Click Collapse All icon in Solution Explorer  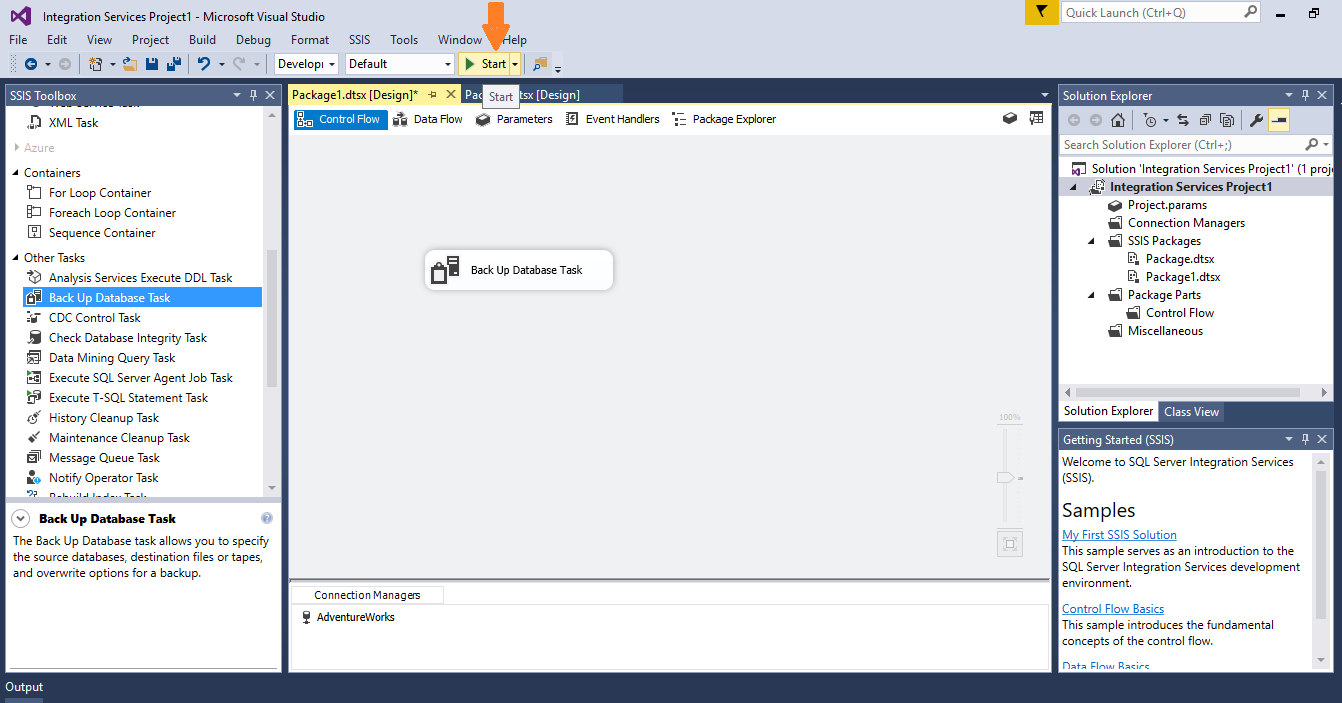(1204, 120)
